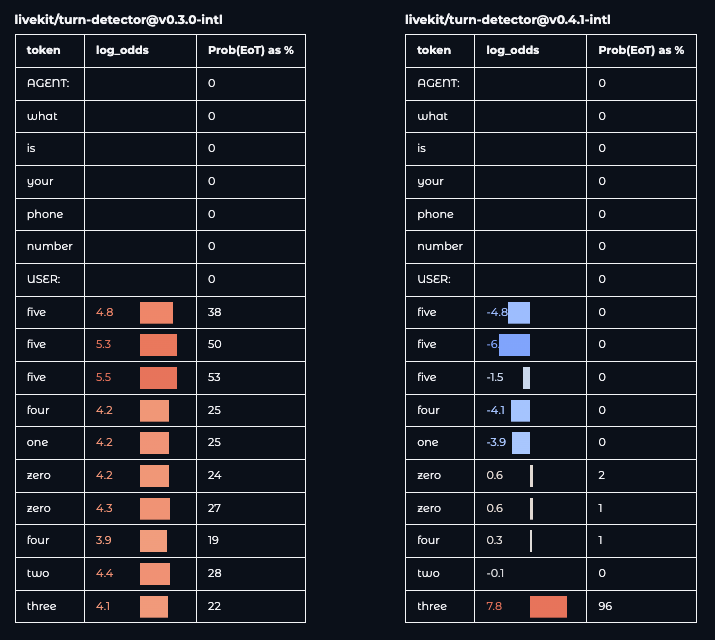
Task: Select the 38 percent probability cell
Action: point(214,312)
